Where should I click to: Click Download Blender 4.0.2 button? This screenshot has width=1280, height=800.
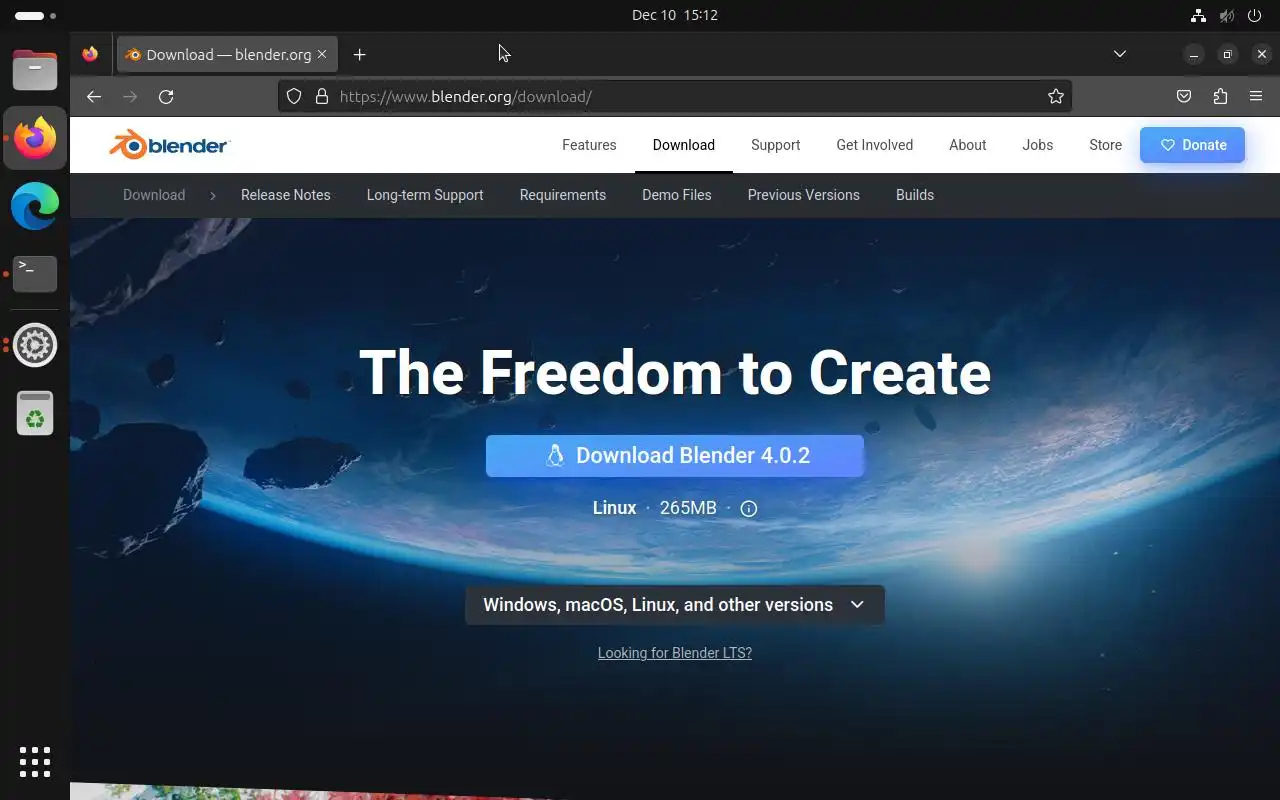click(675, 456)
